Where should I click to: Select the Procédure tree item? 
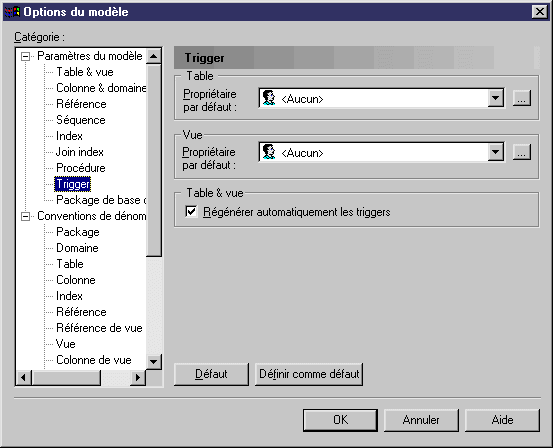coord(81,168)
